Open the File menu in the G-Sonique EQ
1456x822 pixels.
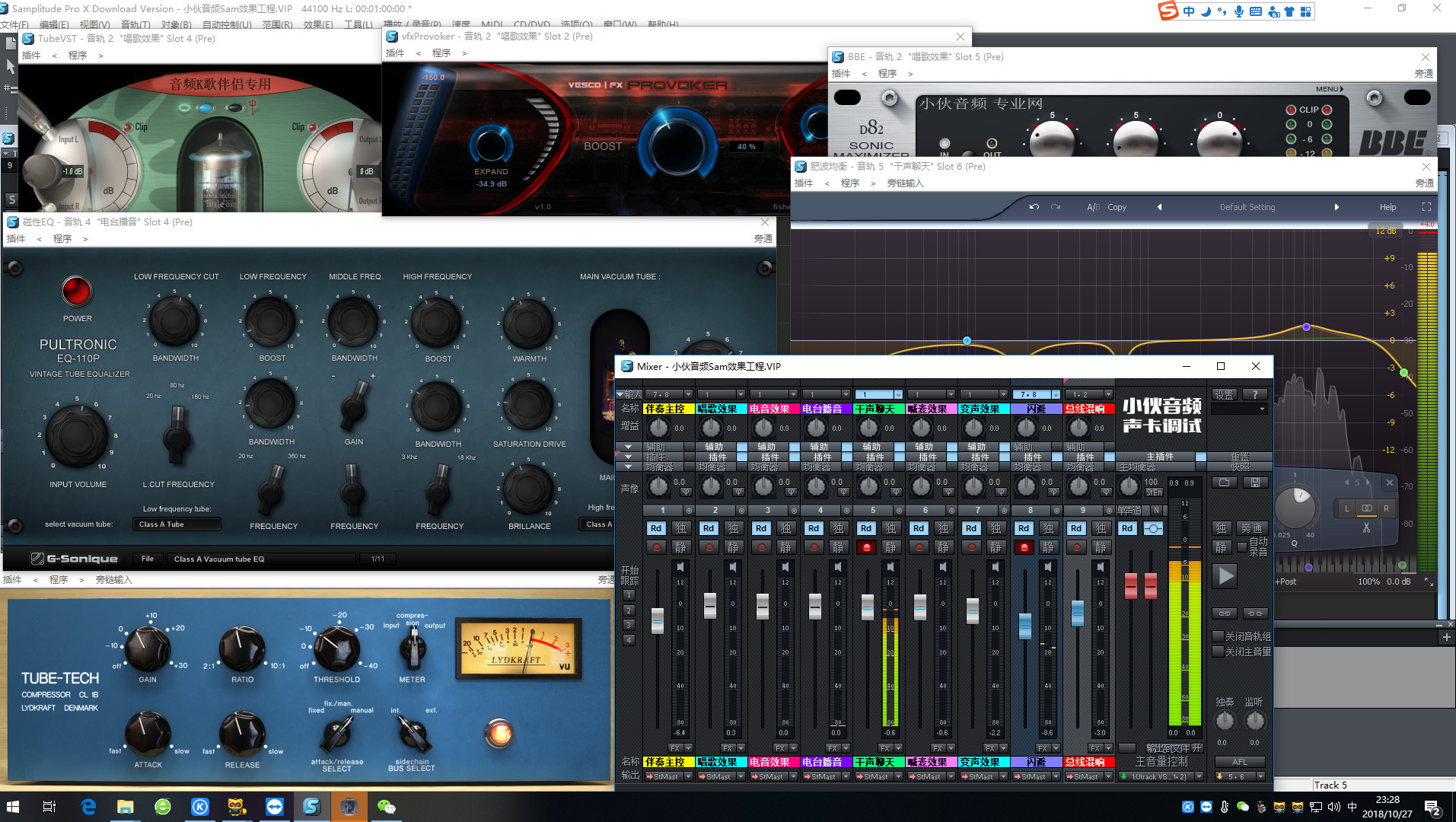pos(148,559)
